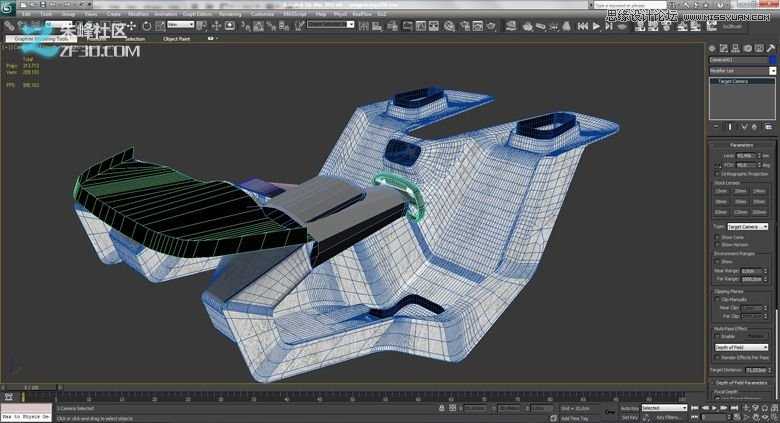Click the help search keyword field
Image resolution: width=780 pixels, height=423 pixels.
click(x=630, y=5)
